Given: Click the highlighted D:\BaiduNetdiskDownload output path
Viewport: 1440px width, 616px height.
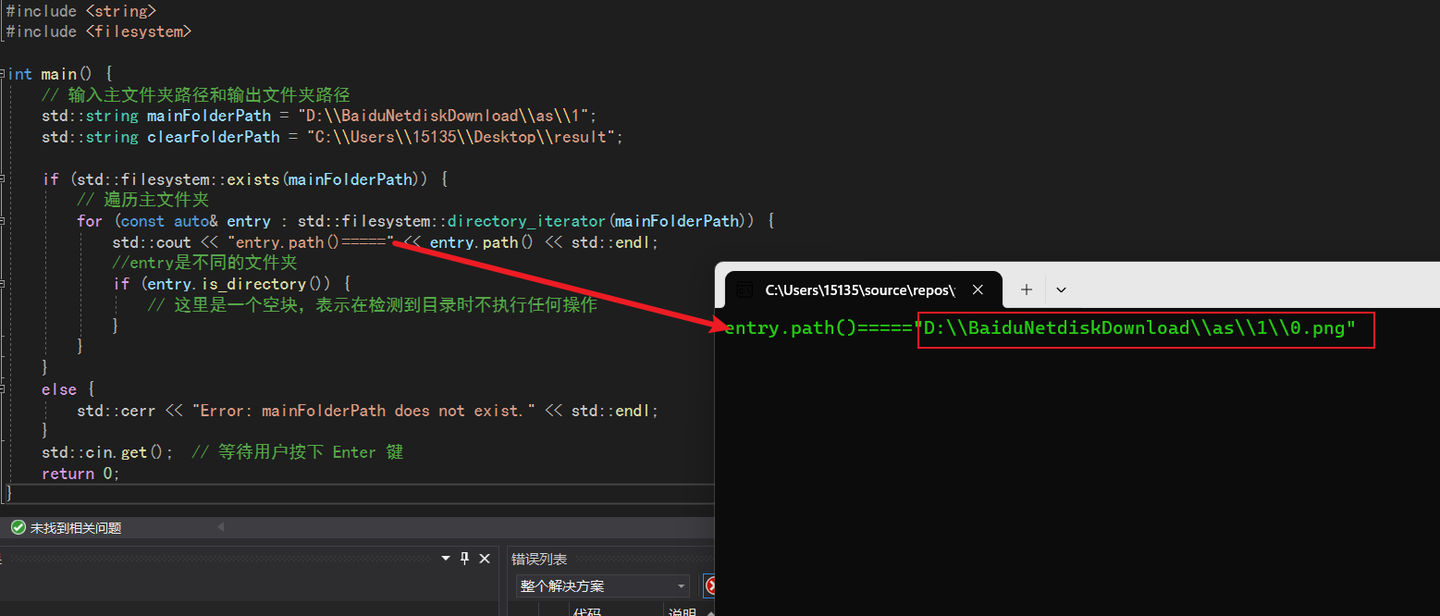Looking at the screenshot, I should [x=1144, y=328].
